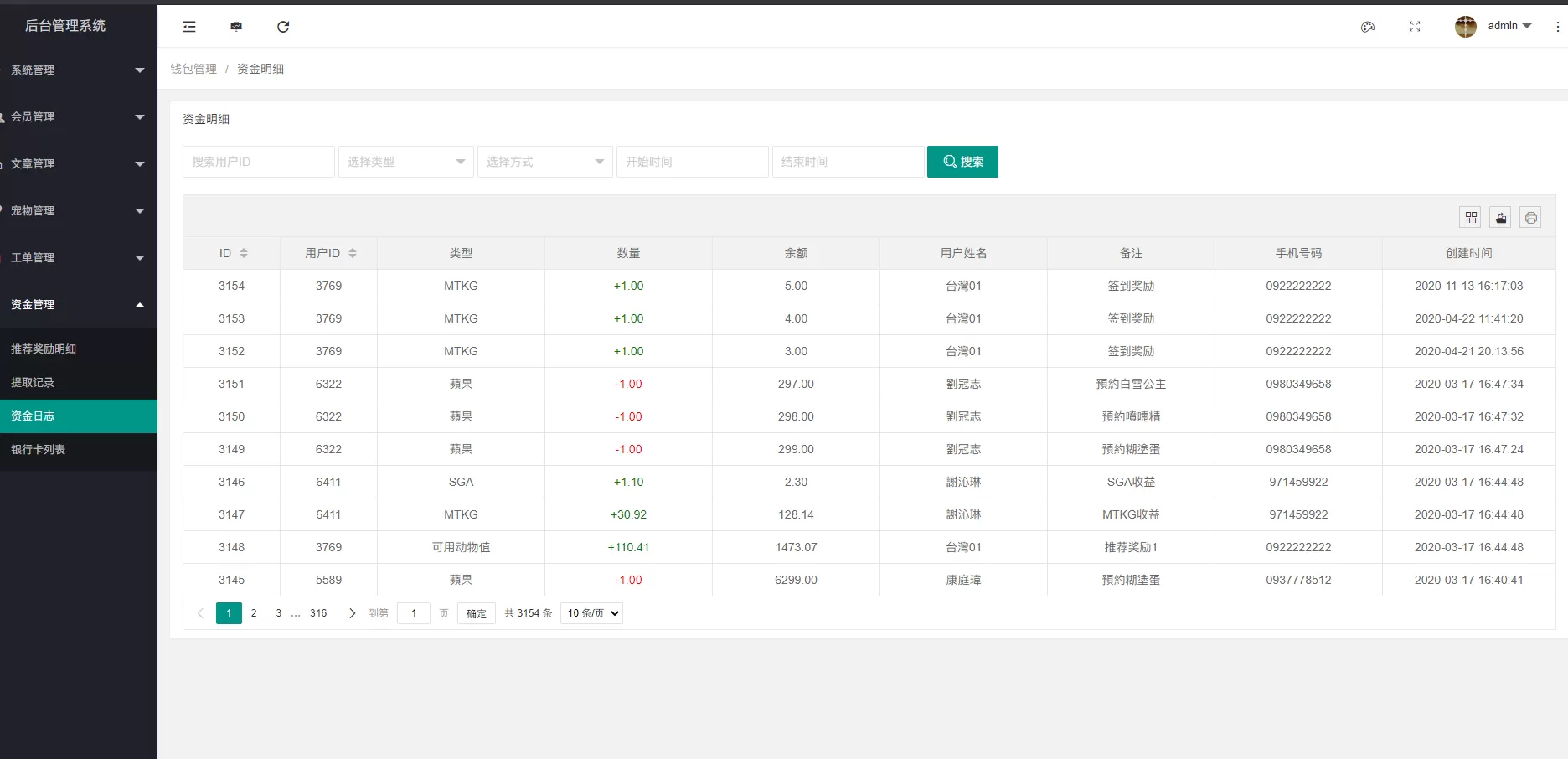Sort the table by 用户ID column
Screen dimensions: 1568x759
(x=328, y=252)
